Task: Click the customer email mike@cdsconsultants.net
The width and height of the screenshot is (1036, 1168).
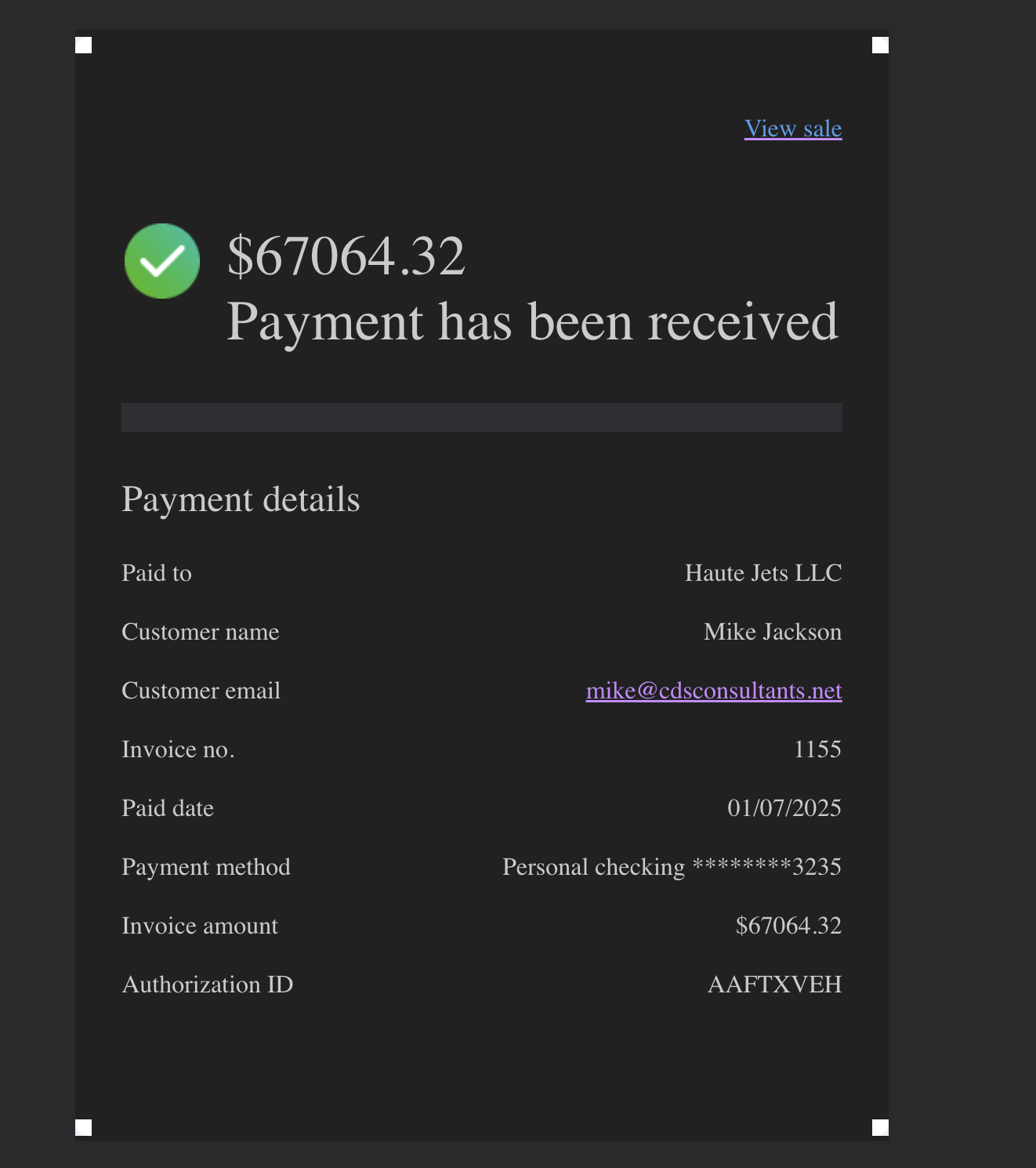Action: 714,691
